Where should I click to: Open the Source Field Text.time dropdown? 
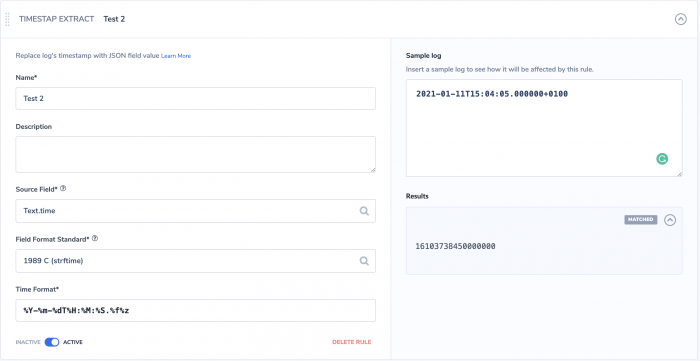tap(196, 211)
